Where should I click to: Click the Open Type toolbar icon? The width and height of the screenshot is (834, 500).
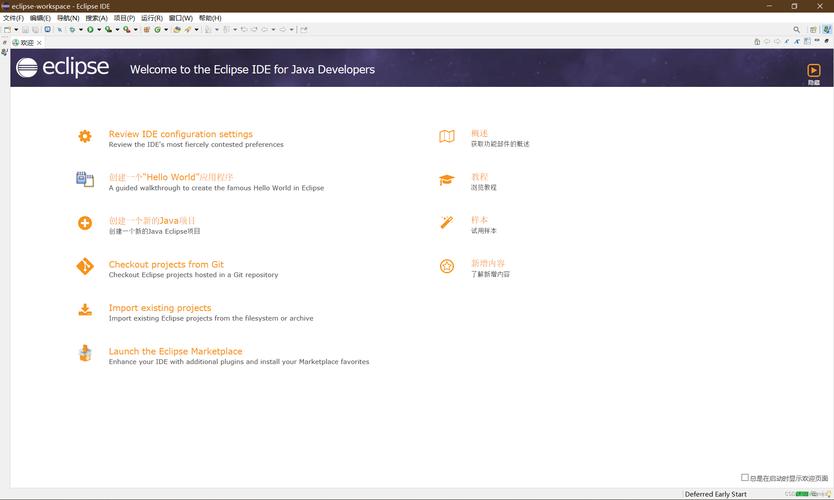[177, 30]
